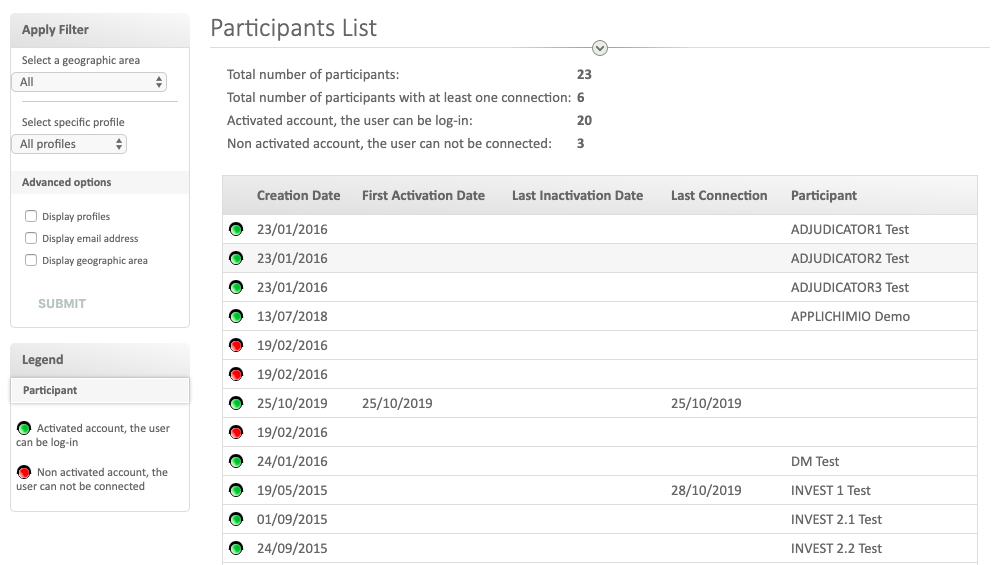Check the Display geographic area option
The height and width of the screenshot is (565, 992).
31,260
